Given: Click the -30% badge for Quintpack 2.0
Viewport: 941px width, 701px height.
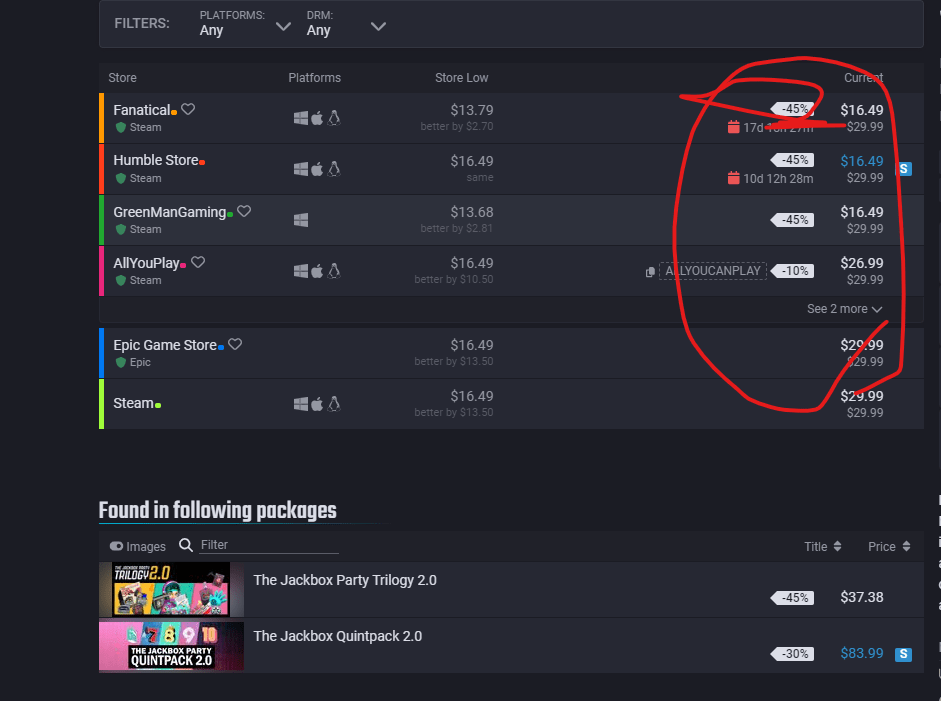Looking at the screenshot, I should [x=792, y=654].
